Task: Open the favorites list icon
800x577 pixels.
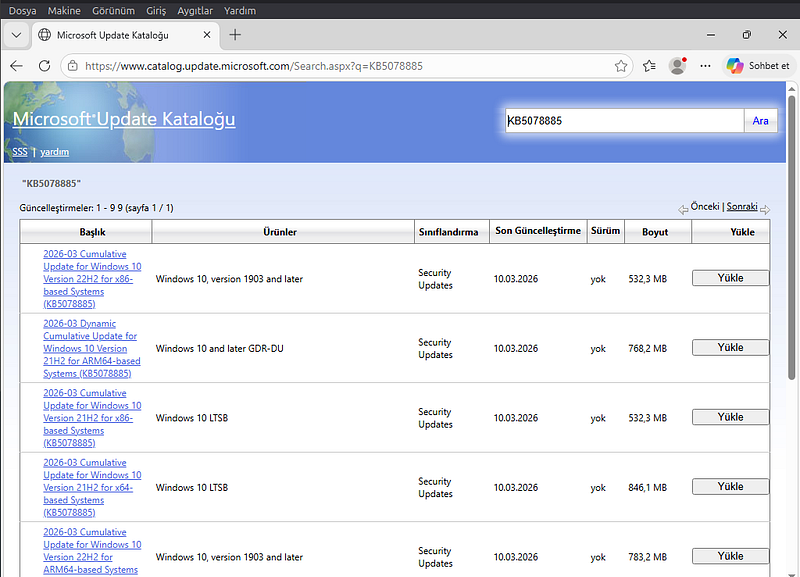Action: tap(649, 66)
